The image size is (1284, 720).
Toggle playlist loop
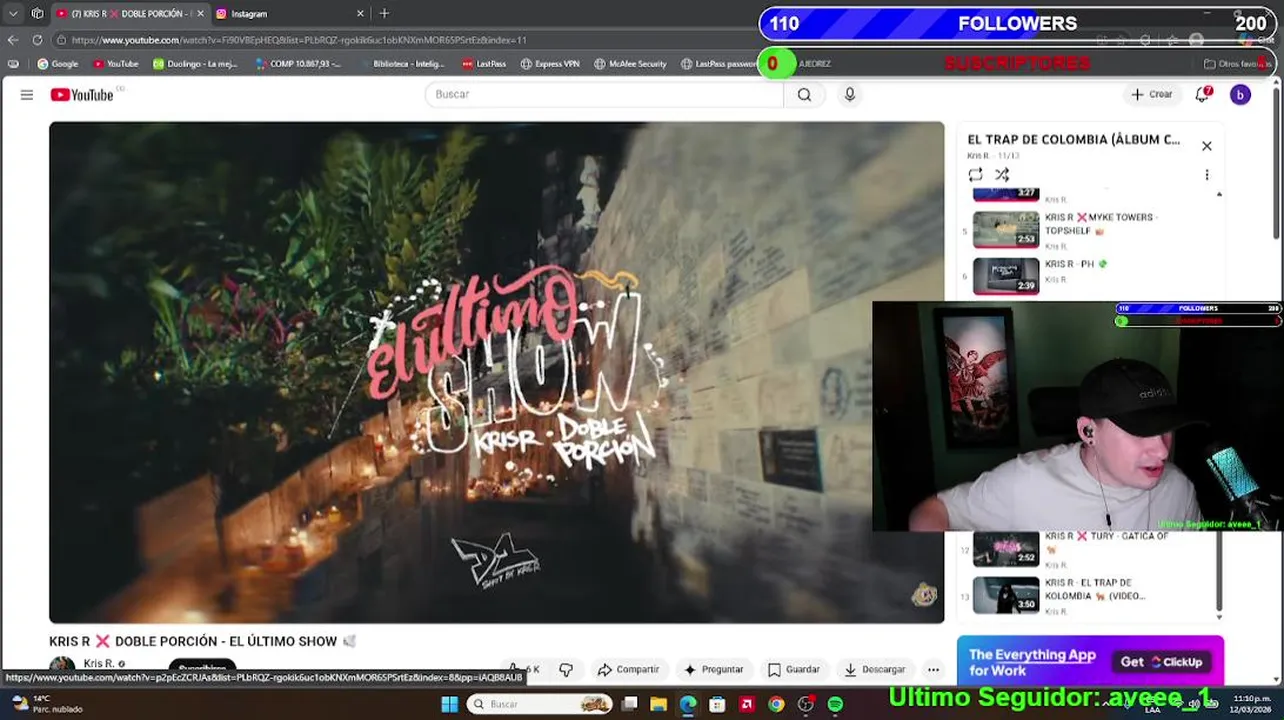pos(975,174)
